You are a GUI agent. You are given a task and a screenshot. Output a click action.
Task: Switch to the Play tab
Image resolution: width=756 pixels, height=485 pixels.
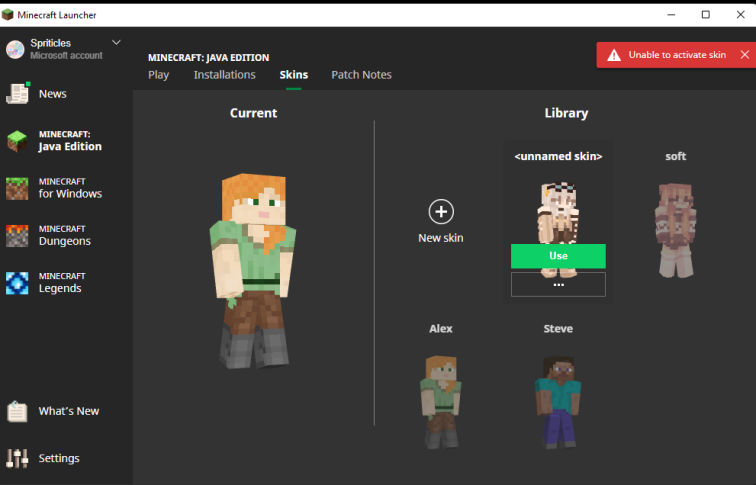coord(158,75)
